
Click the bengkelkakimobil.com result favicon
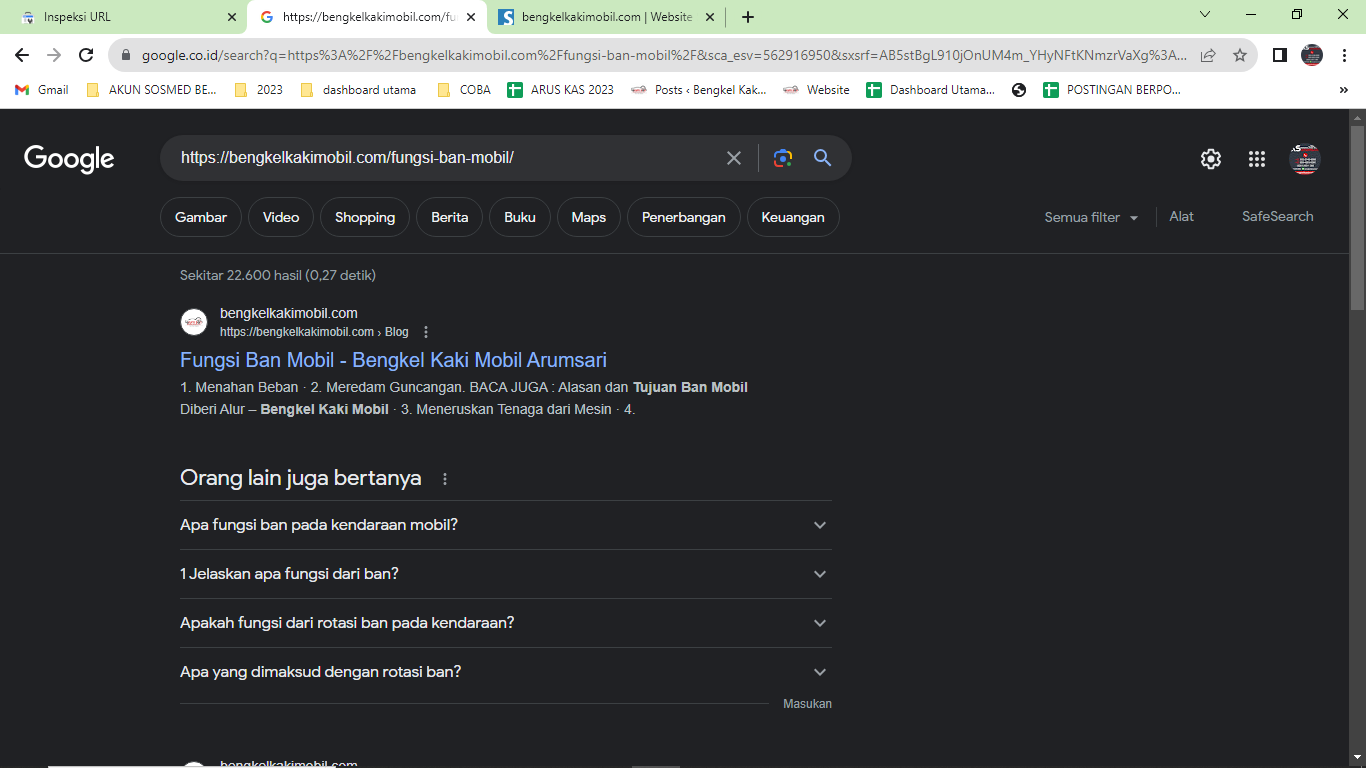pos(194,322)
